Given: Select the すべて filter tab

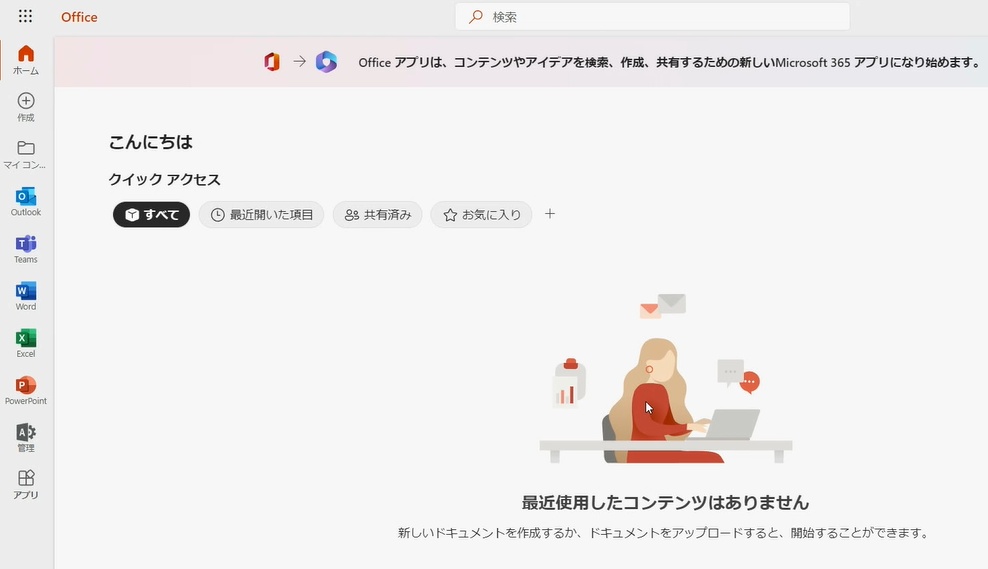Looking at the screenshot, I should tap(151, 215).
